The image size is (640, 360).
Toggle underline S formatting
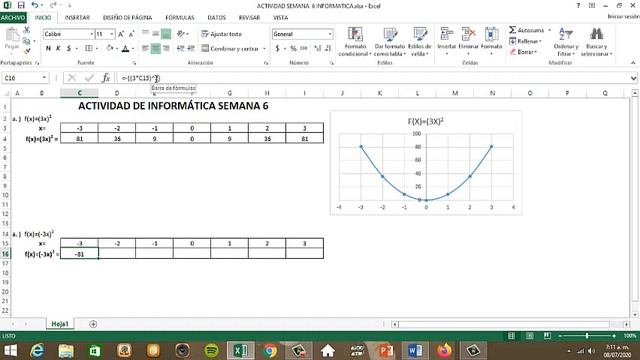pos(69,49)
